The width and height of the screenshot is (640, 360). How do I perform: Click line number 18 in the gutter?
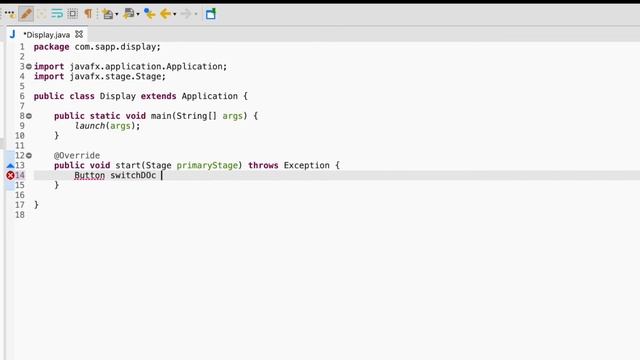(20, 215)
